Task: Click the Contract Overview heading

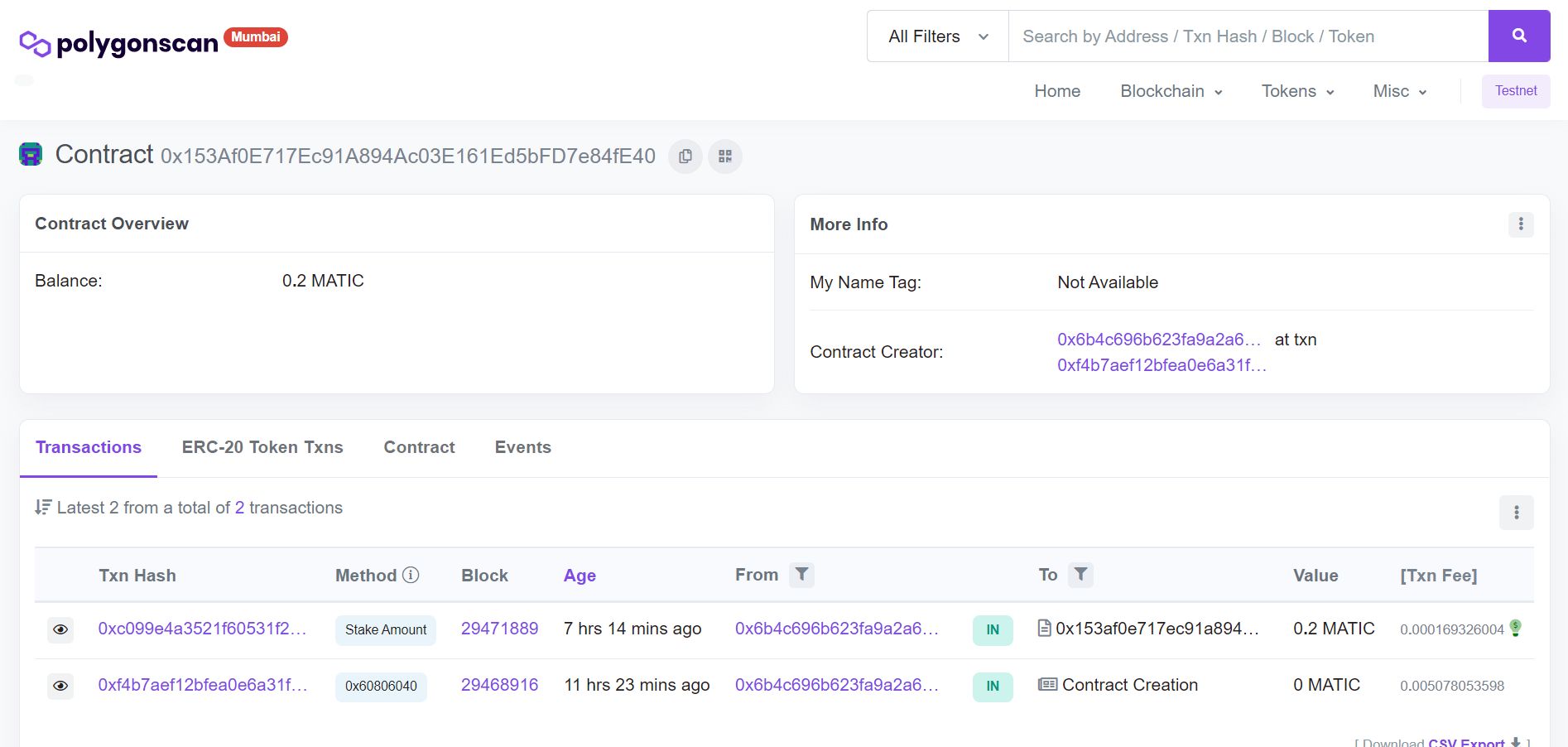Action: tap(112, 224)
